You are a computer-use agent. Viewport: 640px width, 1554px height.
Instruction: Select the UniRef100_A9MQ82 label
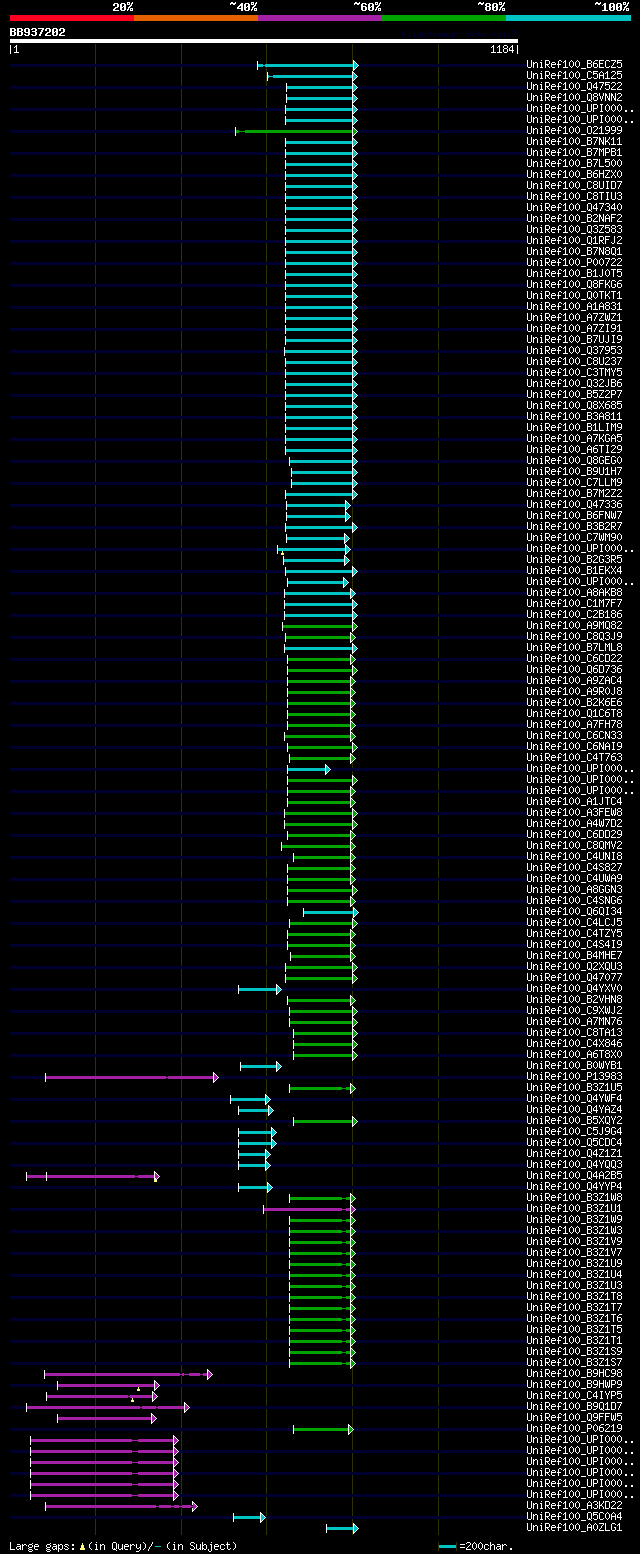[x=573, y=625]
